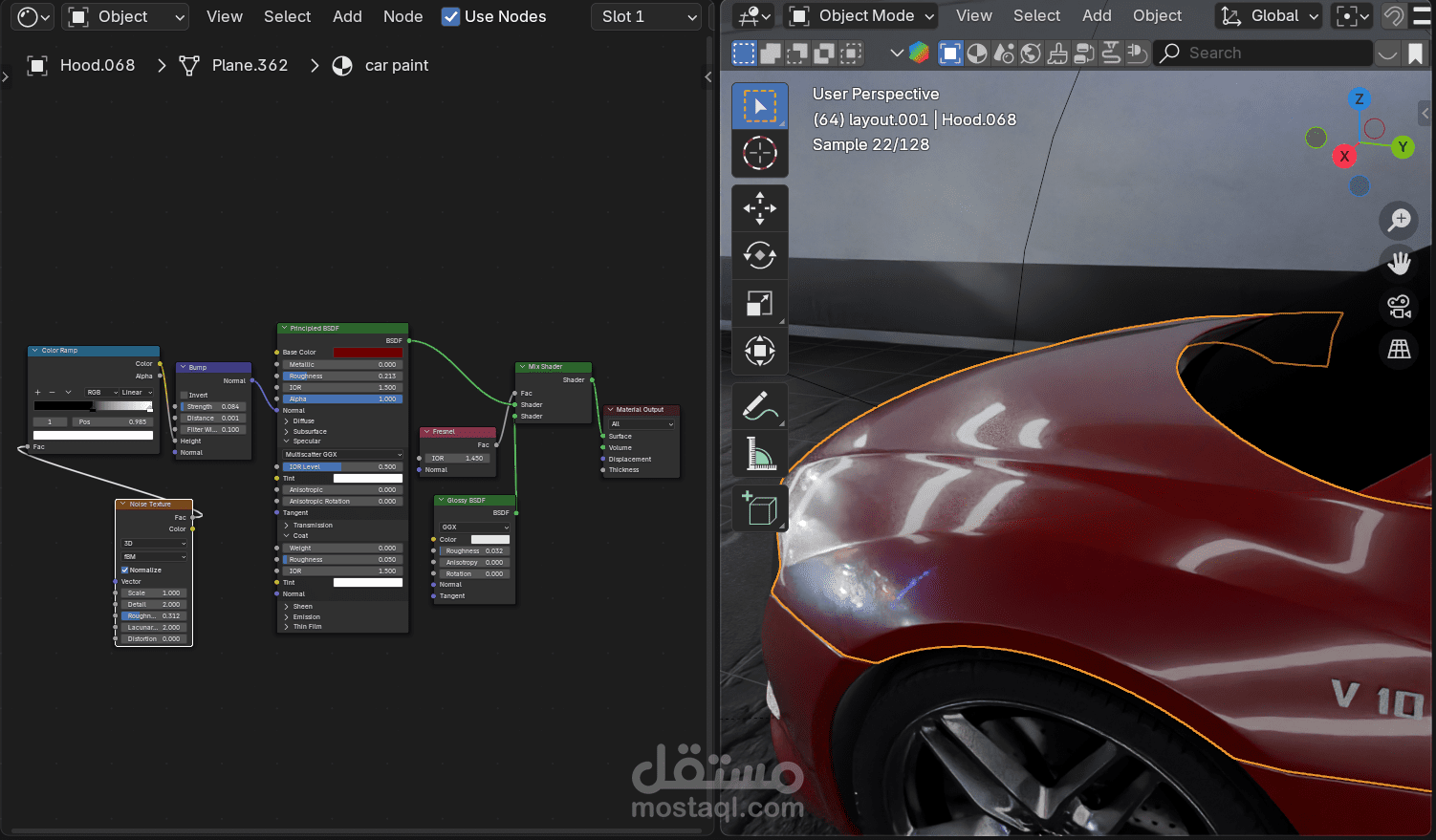Open the viewport Object menu
The image size is (1436, 840).
coord(1157,16)
